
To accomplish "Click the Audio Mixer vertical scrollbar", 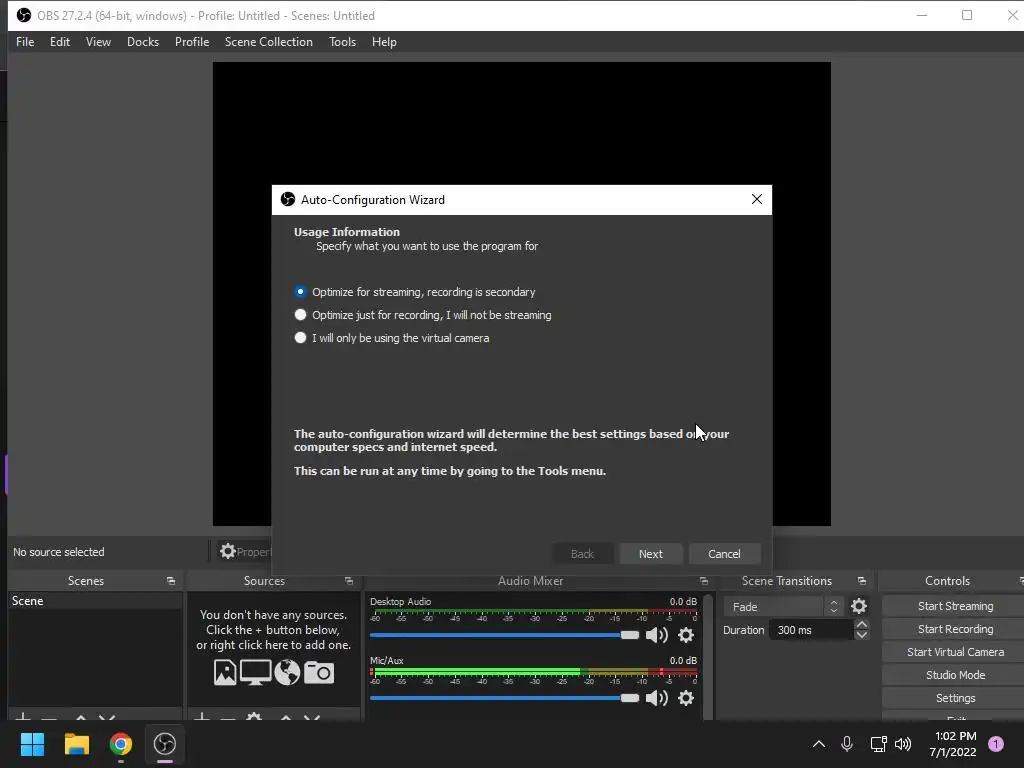I will click(x=708, y=656).
